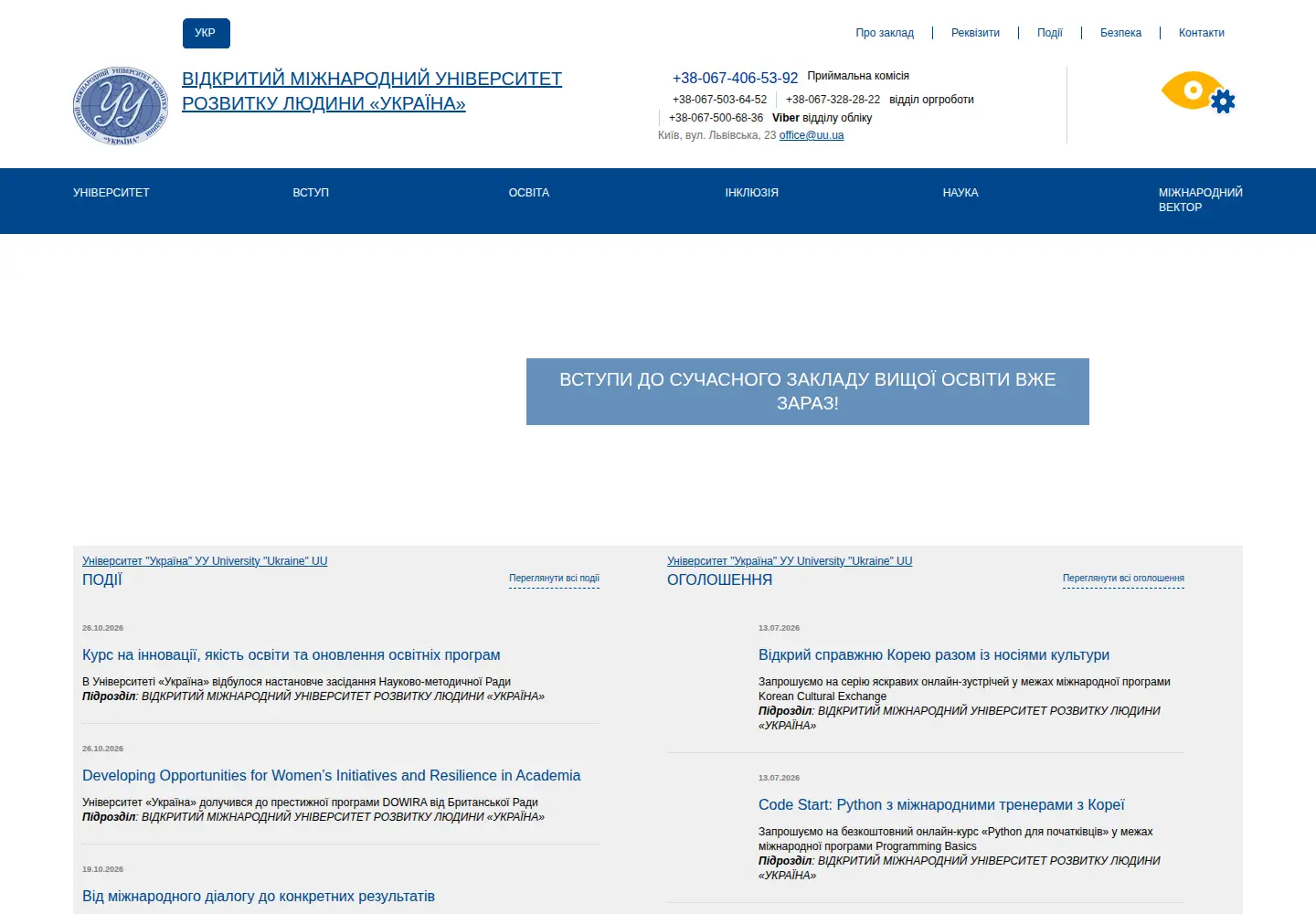The height and width of the screenshot is (914, 1316).
Task: Open the ВСТУП navigation menu
Action: coord(311,193)
